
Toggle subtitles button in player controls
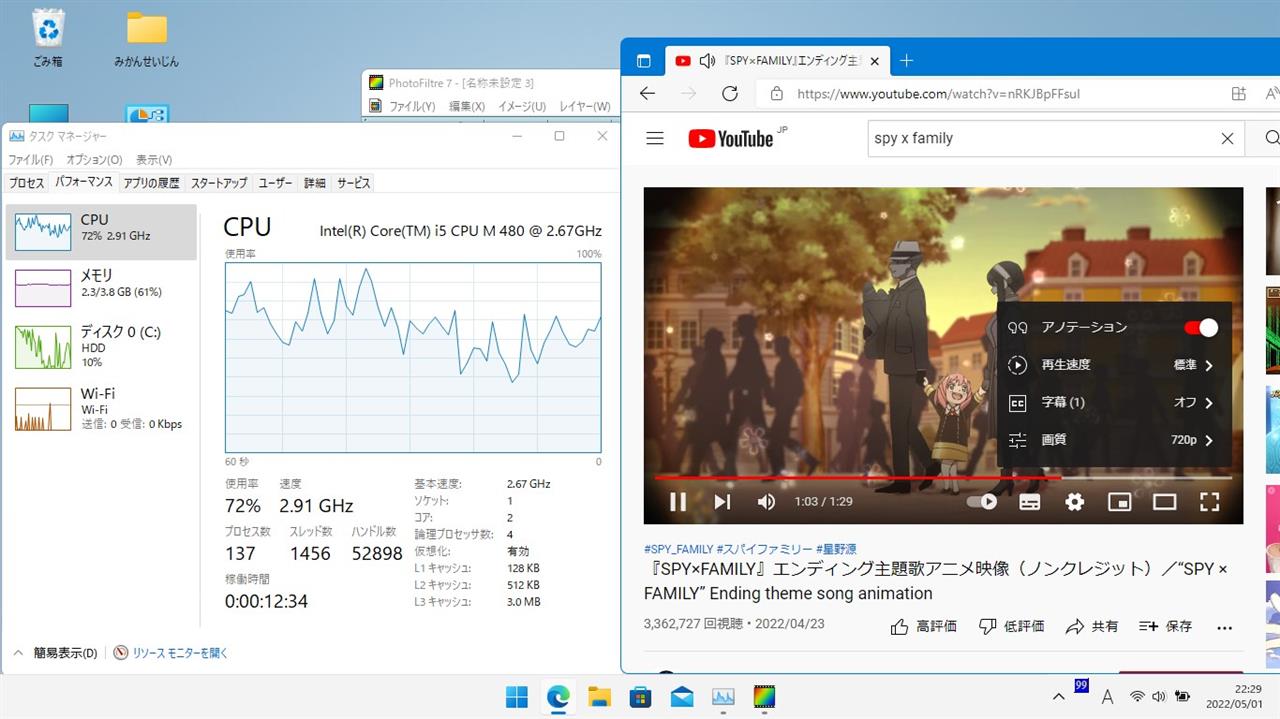tap(1030, 502)
